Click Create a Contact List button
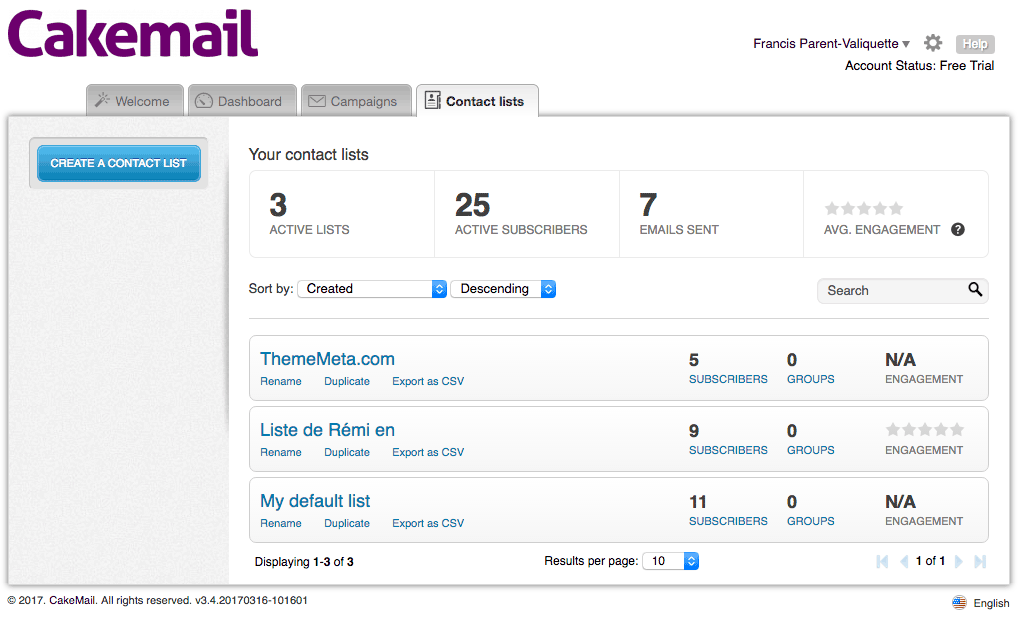Image resolution: width=1018 pixels, height=617 pixels. coord(119,163)
